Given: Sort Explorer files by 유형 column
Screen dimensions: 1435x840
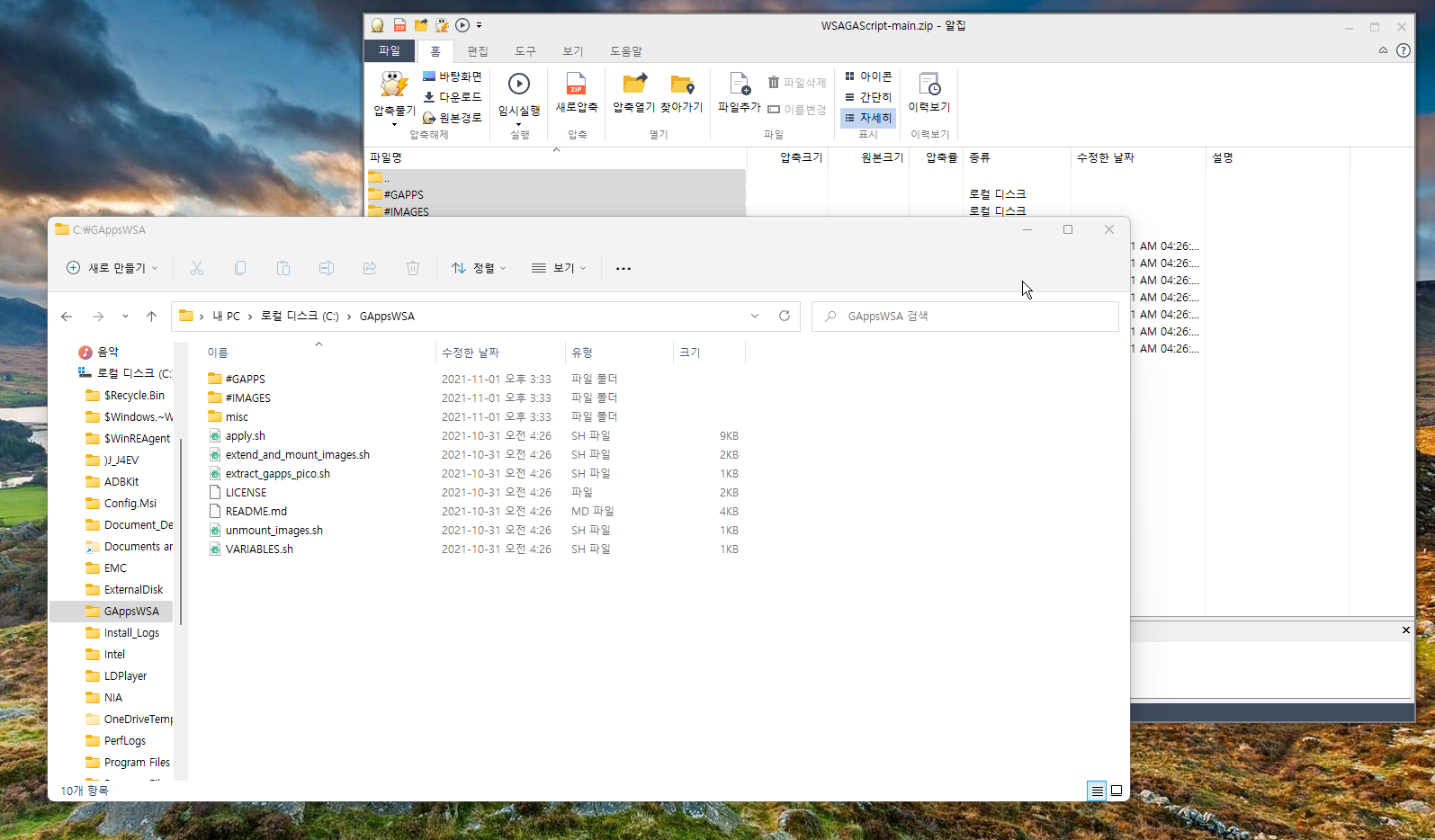Looking at the screenshot, I should point(618,353).
